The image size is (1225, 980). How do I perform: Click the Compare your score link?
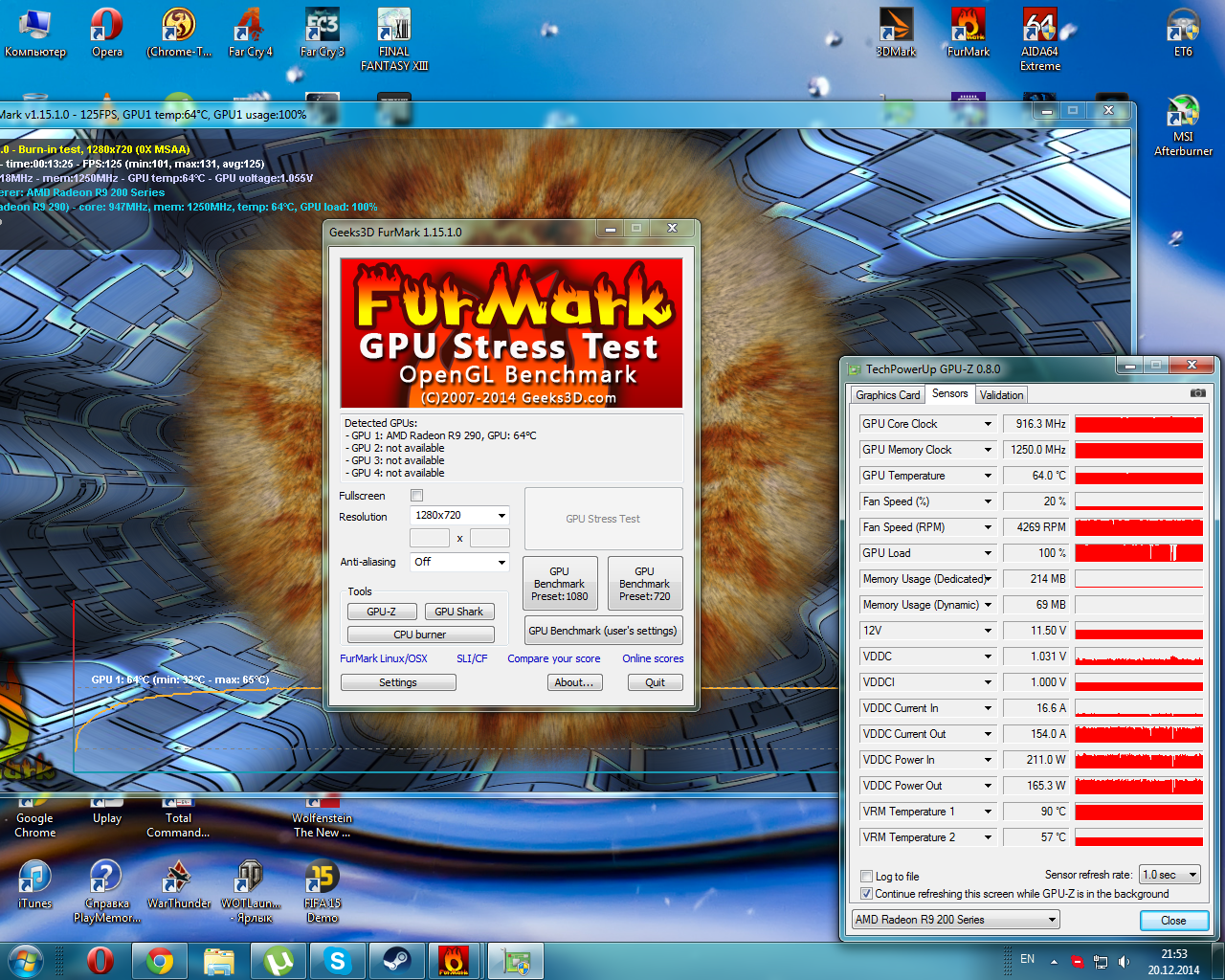pyautogui.click(x=554, y=658)
